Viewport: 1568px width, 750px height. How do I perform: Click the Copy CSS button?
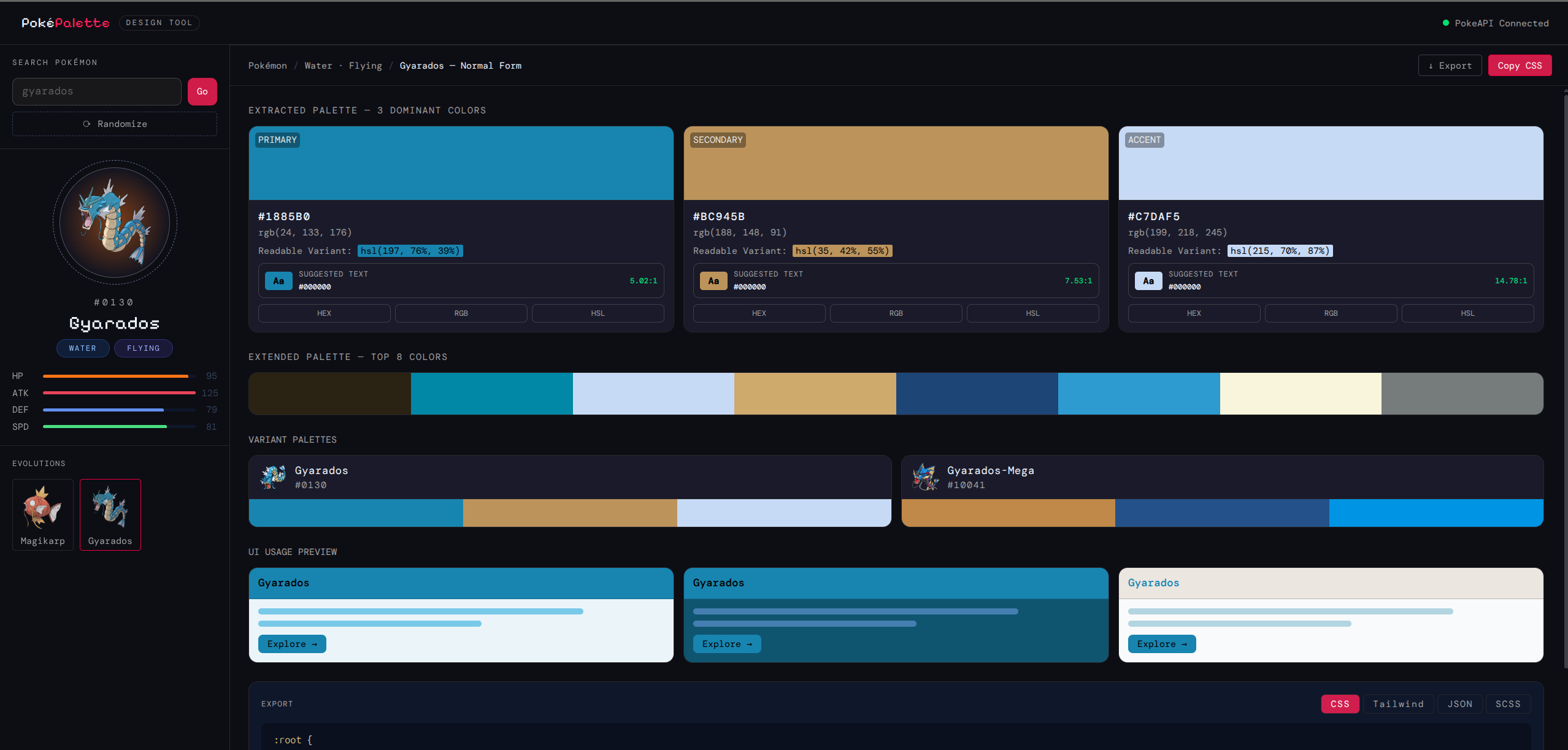(x=1520, y=65)
